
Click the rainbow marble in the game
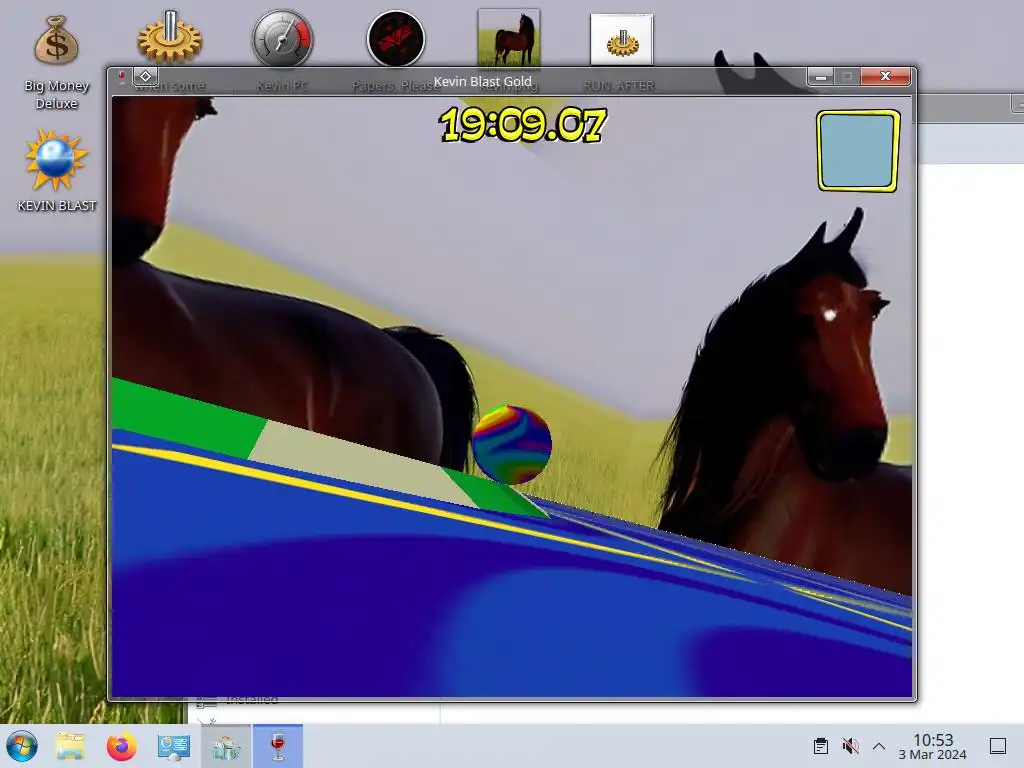512,444
